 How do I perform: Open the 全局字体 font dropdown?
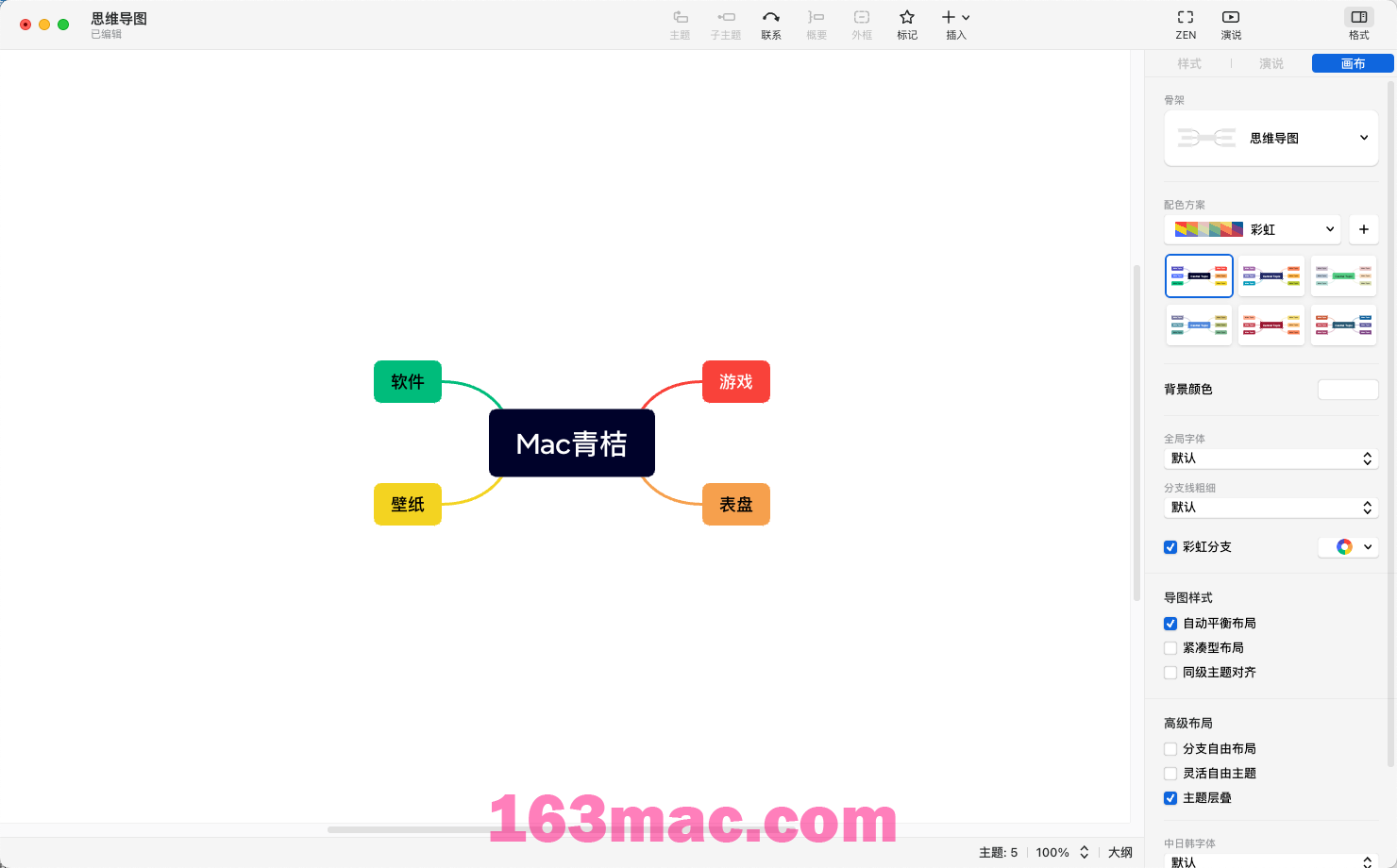[1271, 459]
